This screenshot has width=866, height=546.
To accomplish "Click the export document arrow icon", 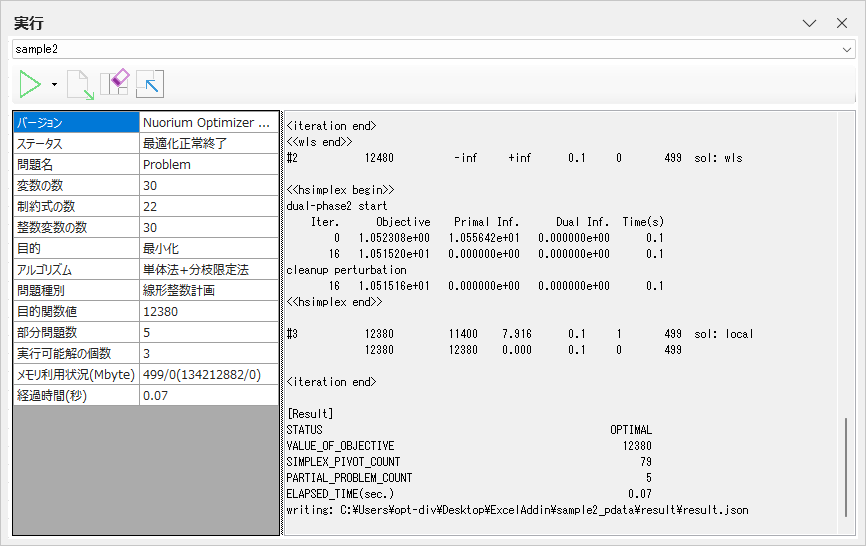I will coord(80,84).
